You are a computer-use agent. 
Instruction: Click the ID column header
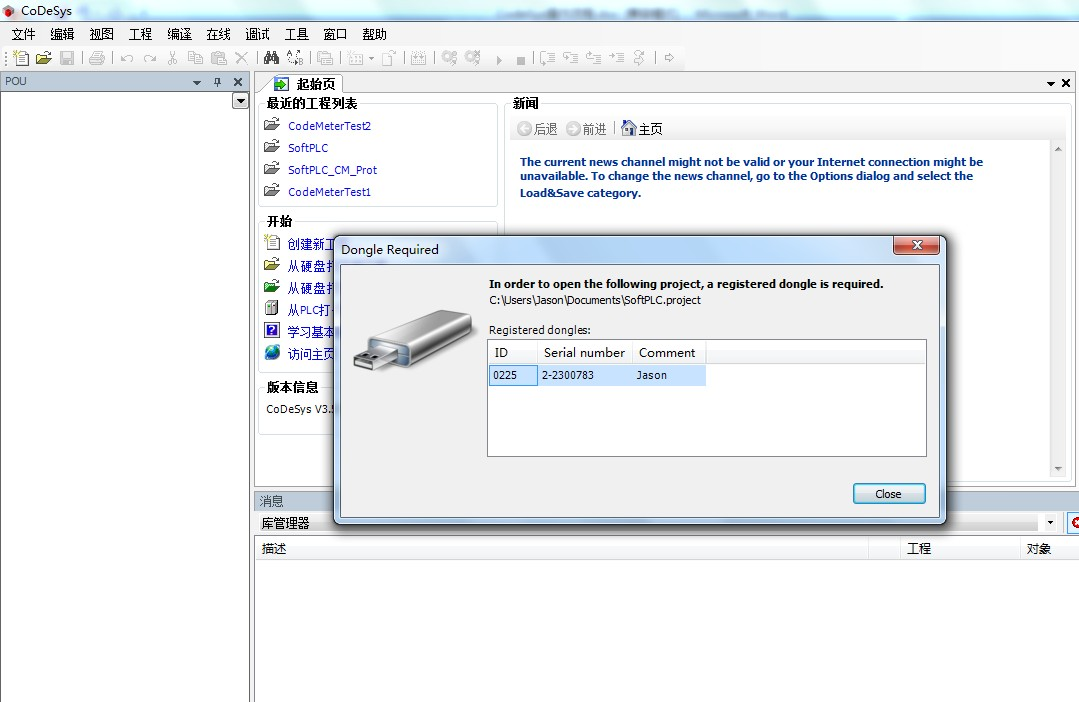(513, 352)
